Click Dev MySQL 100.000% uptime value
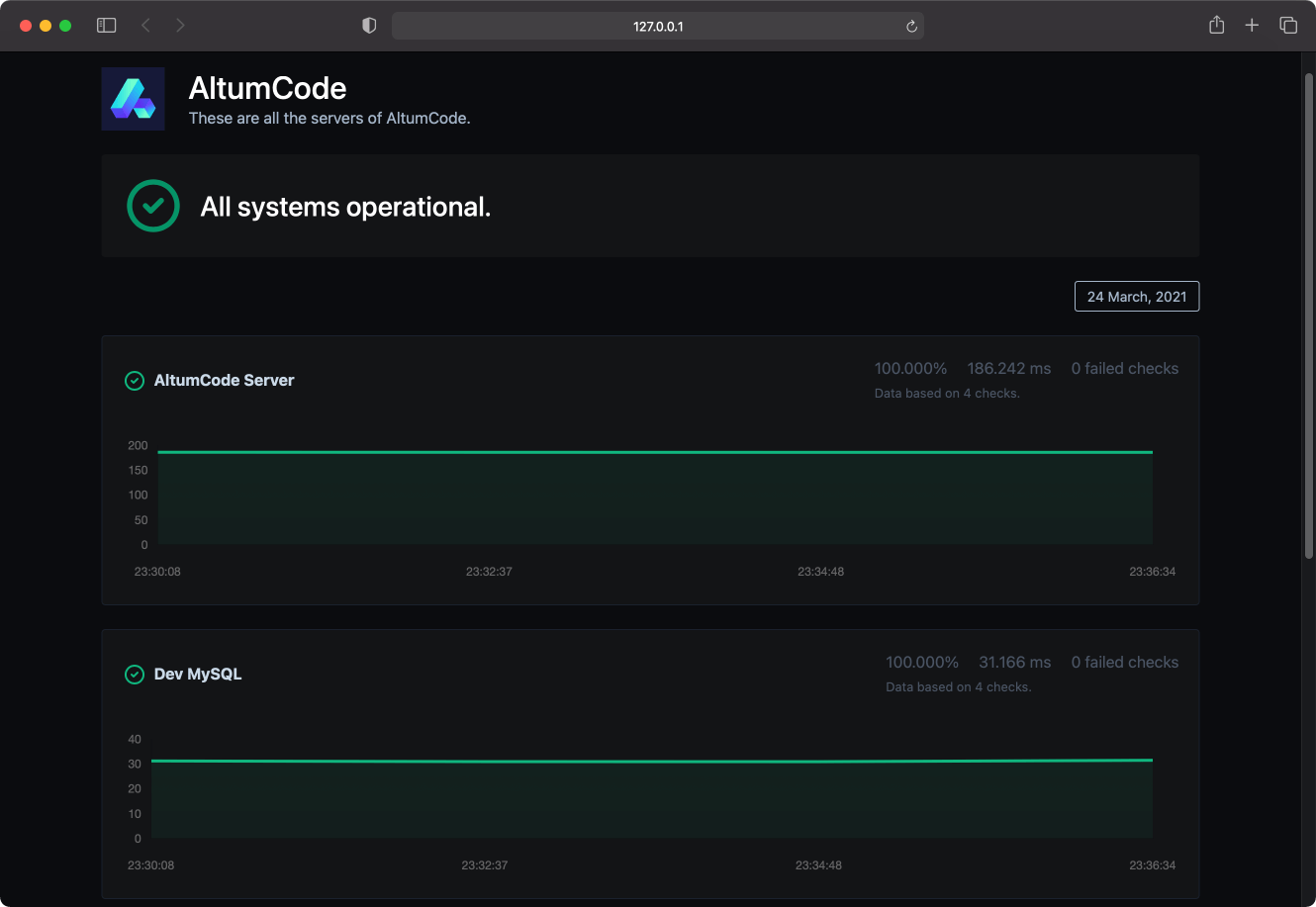 tap(922, 662)
